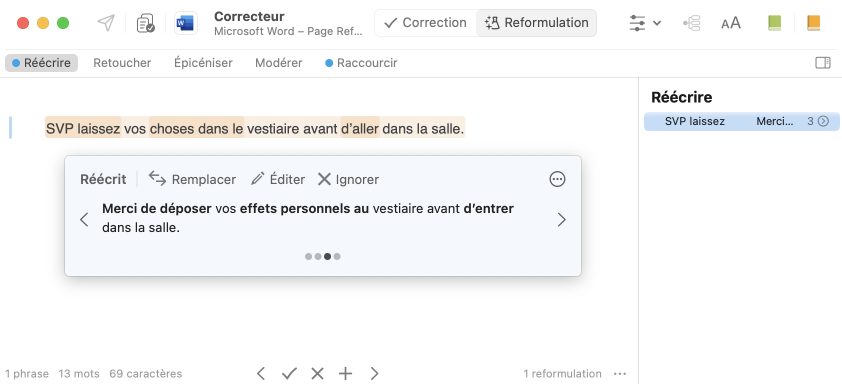The image size is (842, 384).
Task: Click the pagination dots indicator in popup
Action: coord(323,257)
